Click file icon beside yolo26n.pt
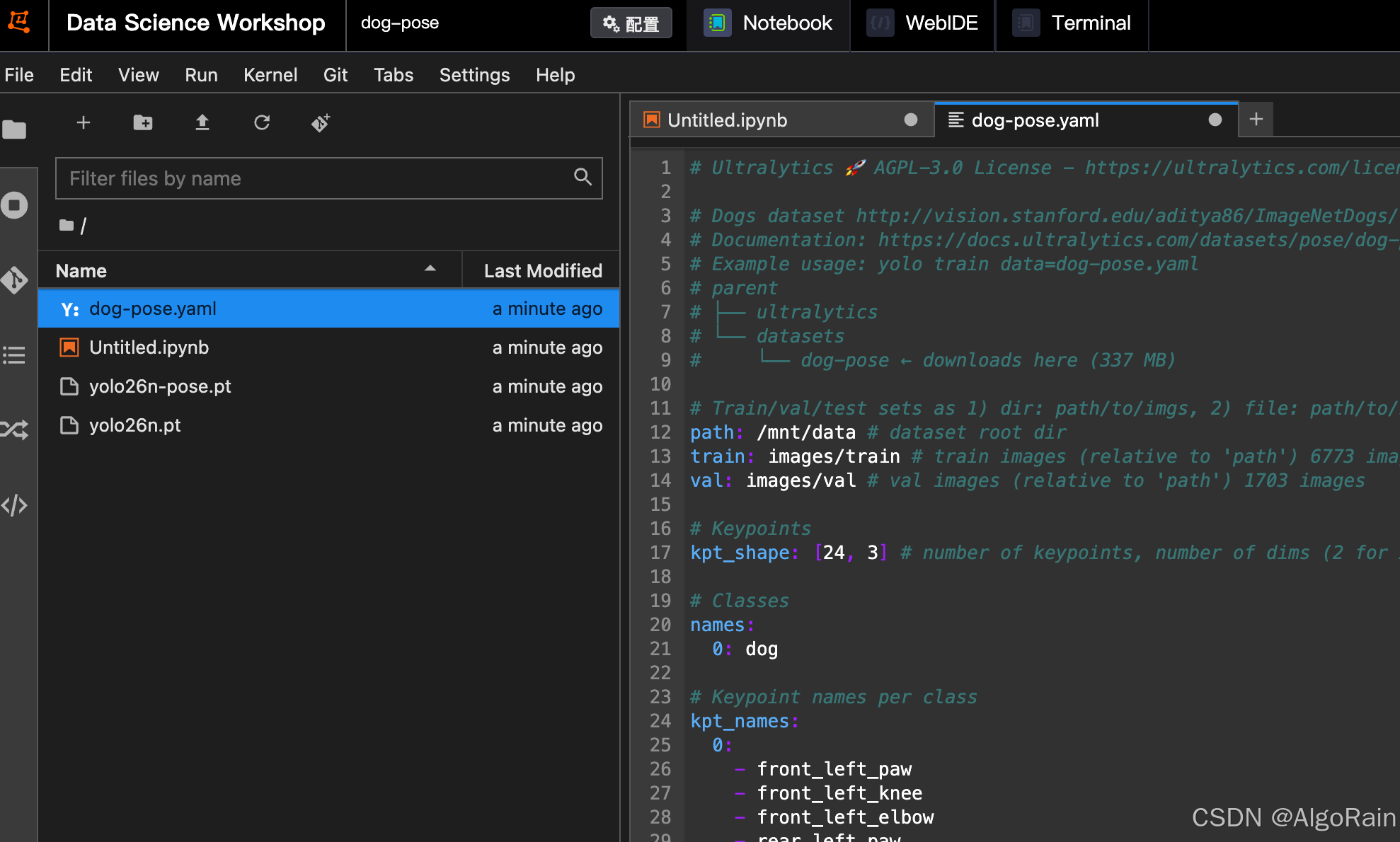 (69, 425)
